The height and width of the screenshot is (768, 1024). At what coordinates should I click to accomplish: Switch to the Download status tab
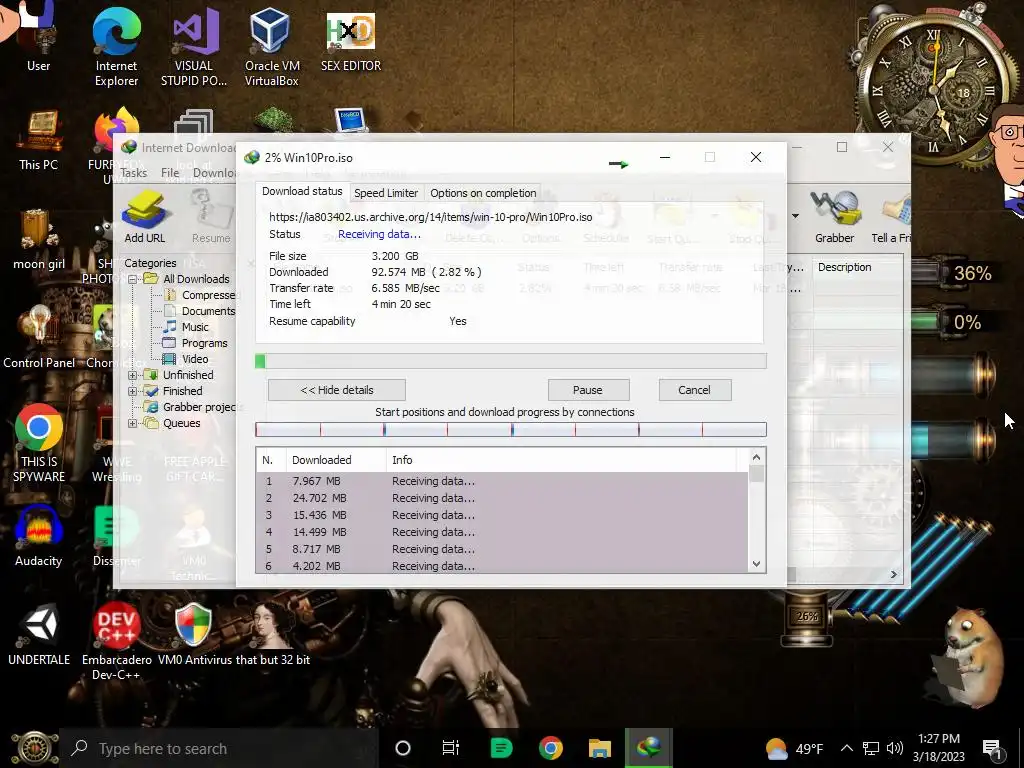click(302, 191)
